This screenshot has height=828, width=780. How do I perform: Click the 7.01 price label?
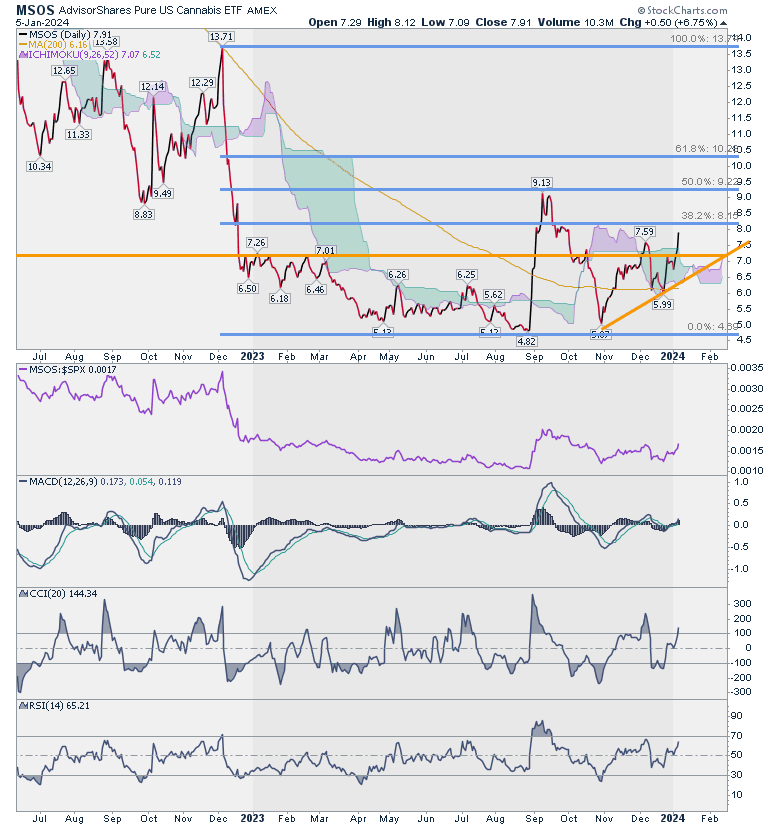325,250
